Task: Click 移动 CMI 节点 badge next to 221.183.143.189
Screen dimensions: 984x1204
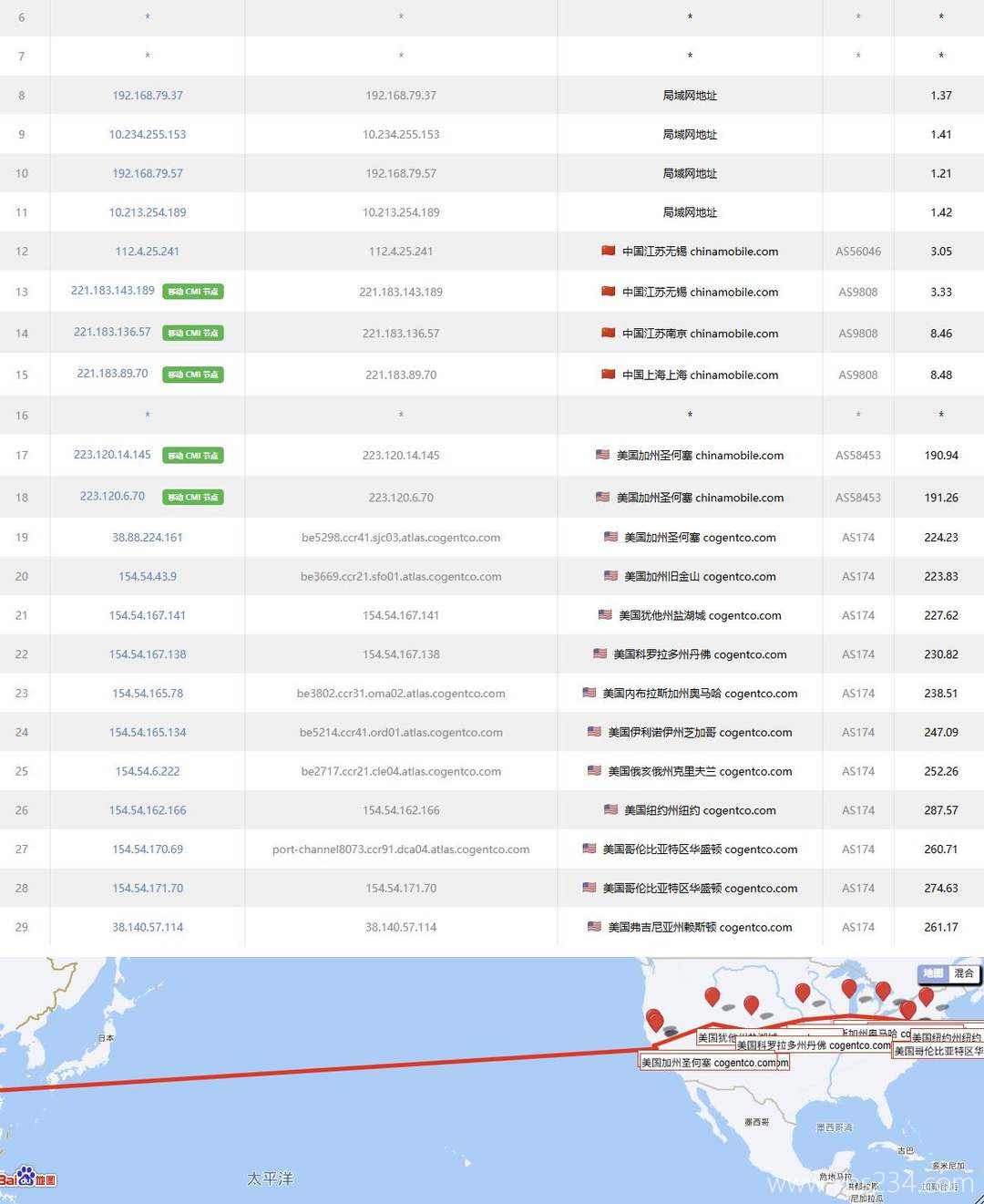Action: pyautogui.click(x=193, y=292)
